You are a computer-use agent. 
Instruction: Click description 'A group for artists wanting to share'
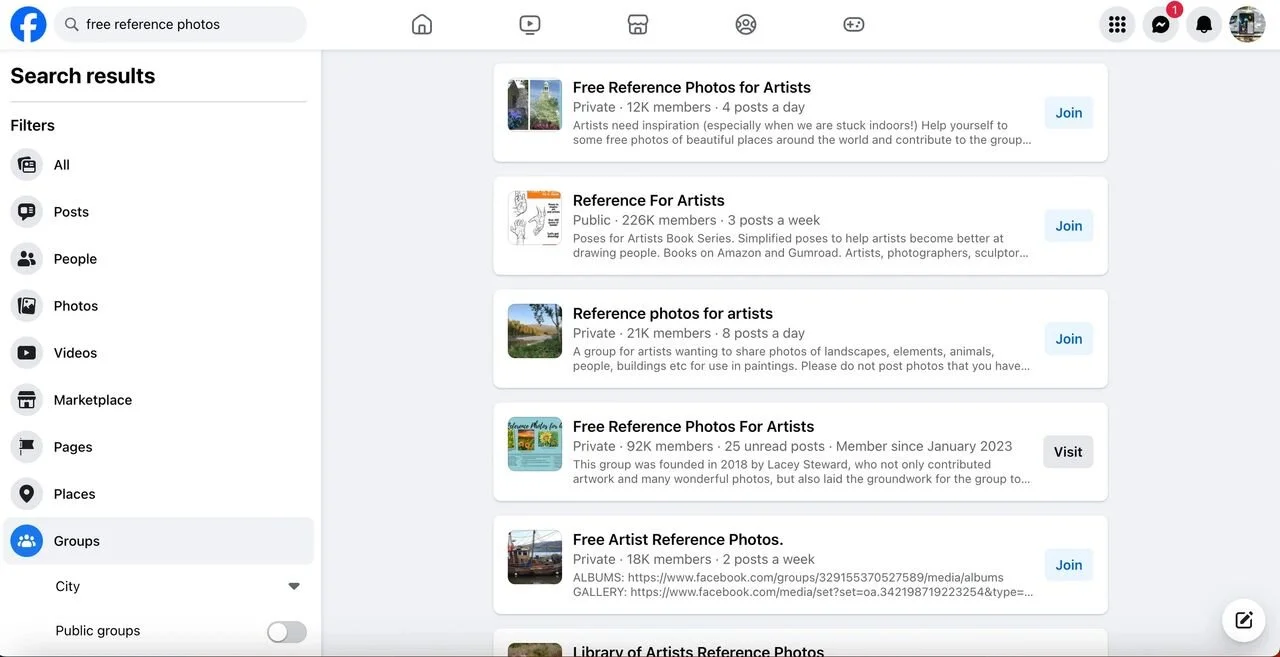tap(802, 359)
